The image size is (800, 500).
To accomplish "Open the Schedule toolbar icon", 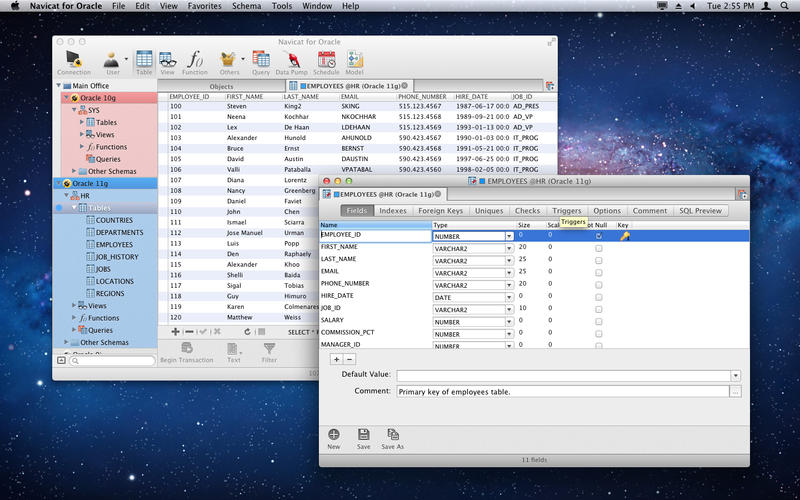I will 326,63.
